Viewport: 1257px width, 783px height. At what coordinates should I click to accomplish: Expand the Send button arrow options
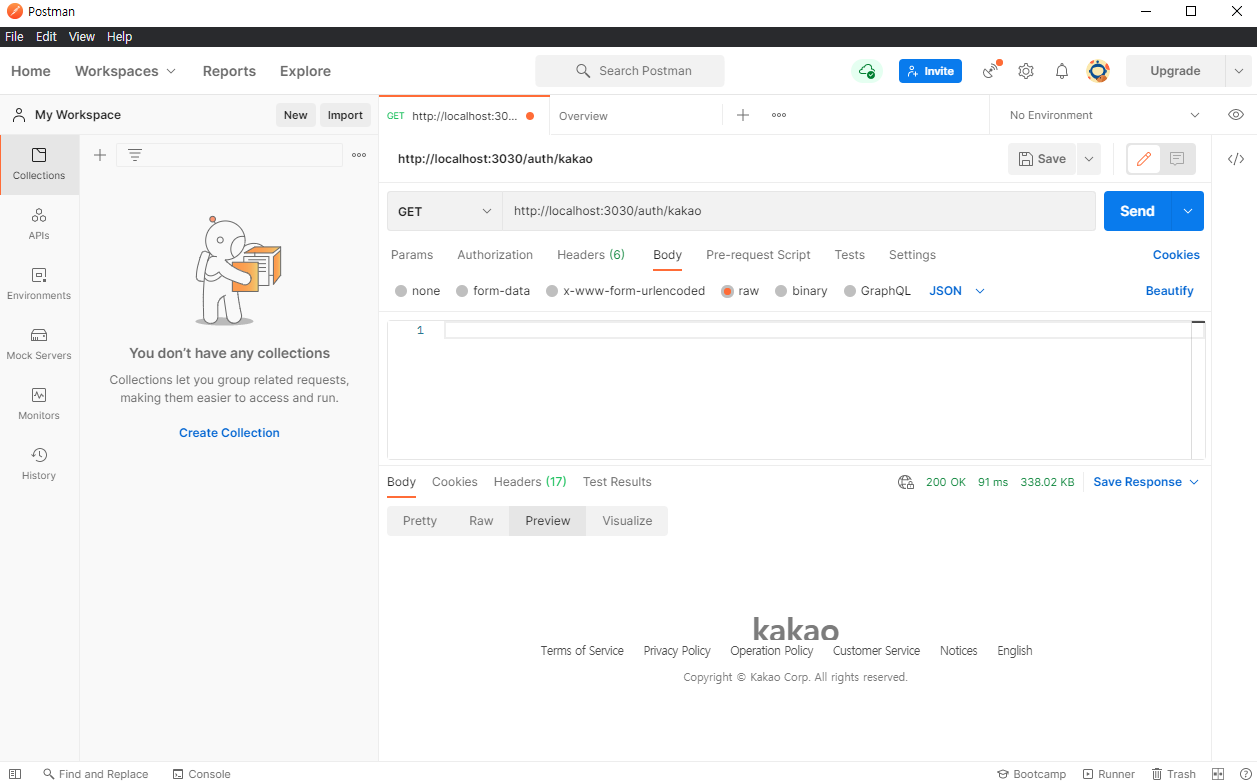coord(1188,211)
